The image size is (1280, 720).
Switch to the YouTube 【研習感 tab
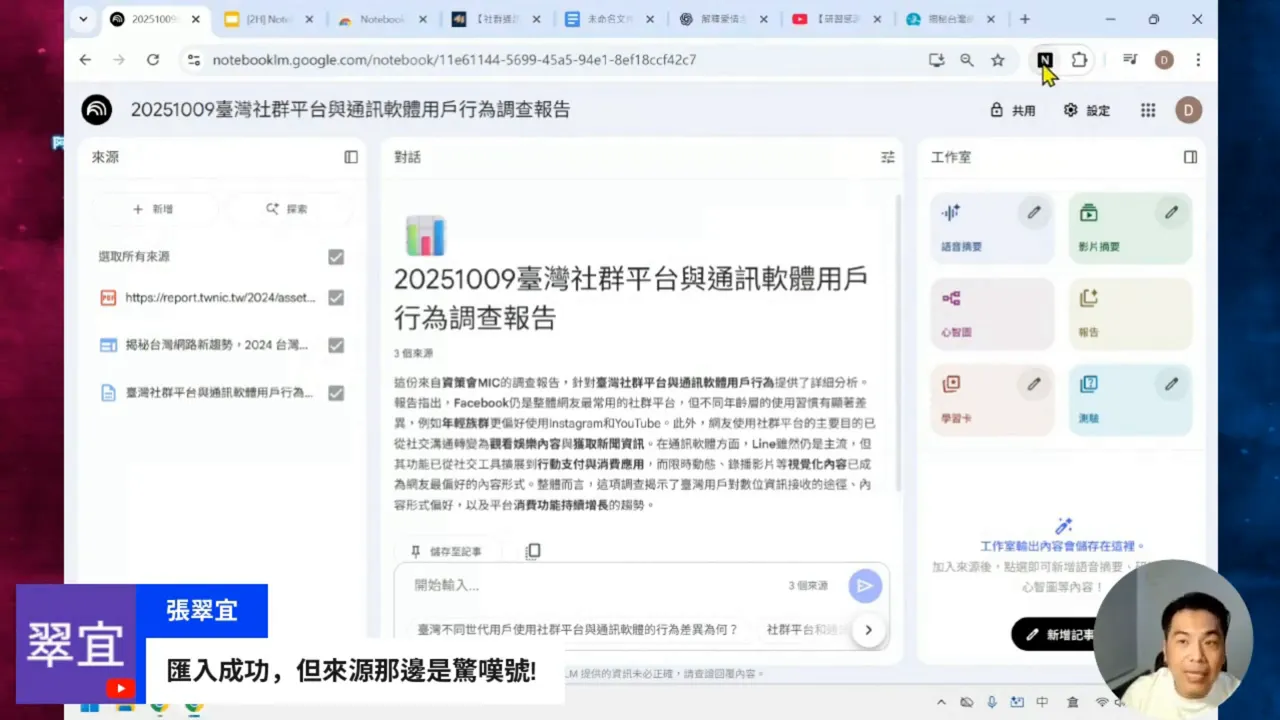pyautogui.click(x=838, y=19)
